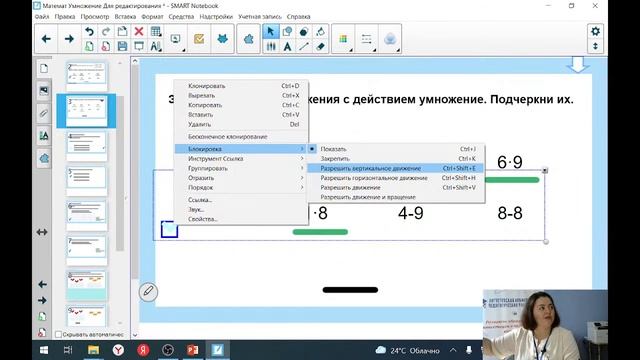Image resolution: width=640 pixels, height=360 pixels.
Task: Select the arrow Select tool
Action: tap(271, 31)
